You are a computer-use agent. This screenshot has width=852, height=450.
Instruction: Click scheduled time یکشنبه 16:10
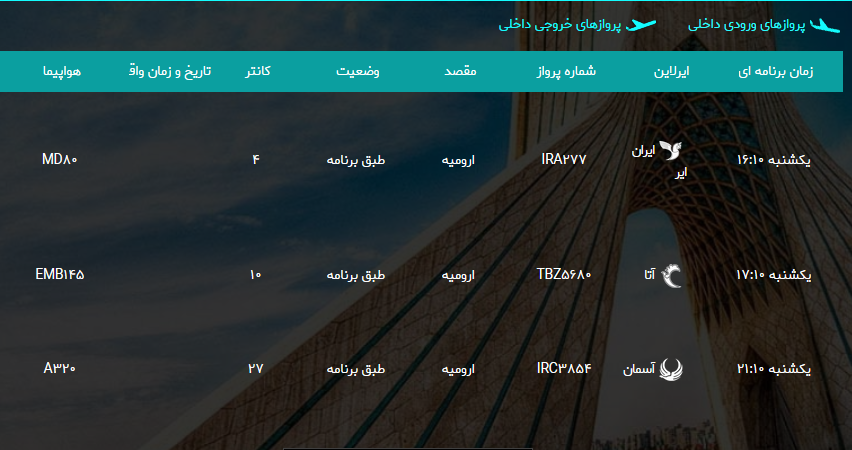click(774, 160)
